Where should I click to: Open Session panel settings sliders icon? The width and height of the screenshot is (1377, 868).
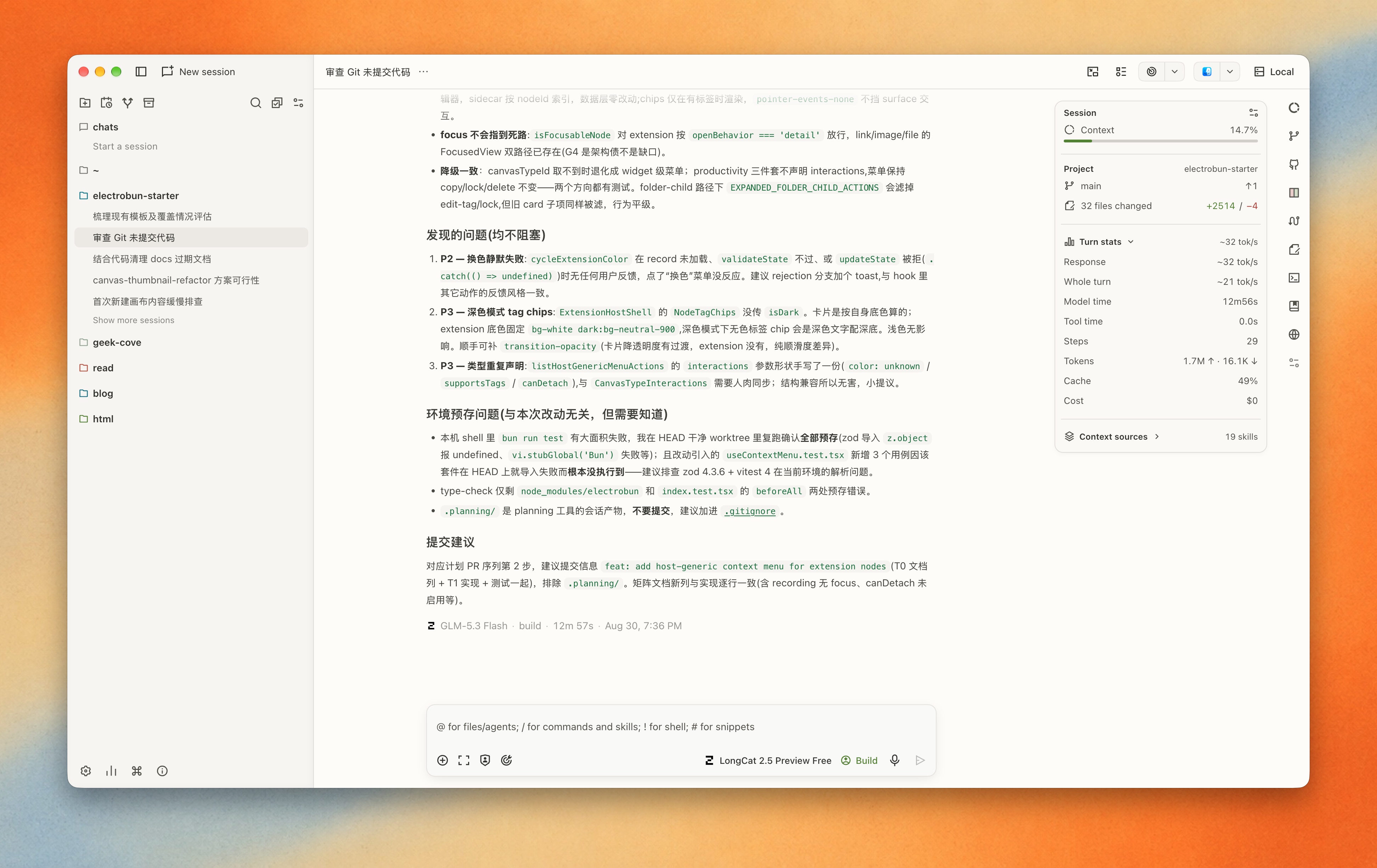coord(1253,113)
